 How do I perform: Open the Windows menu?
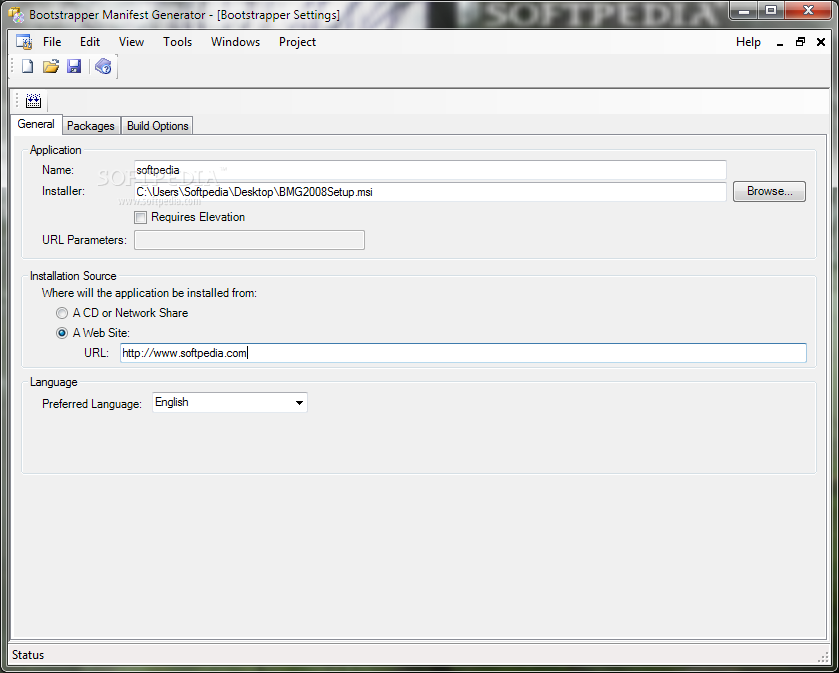coord(235,42)
